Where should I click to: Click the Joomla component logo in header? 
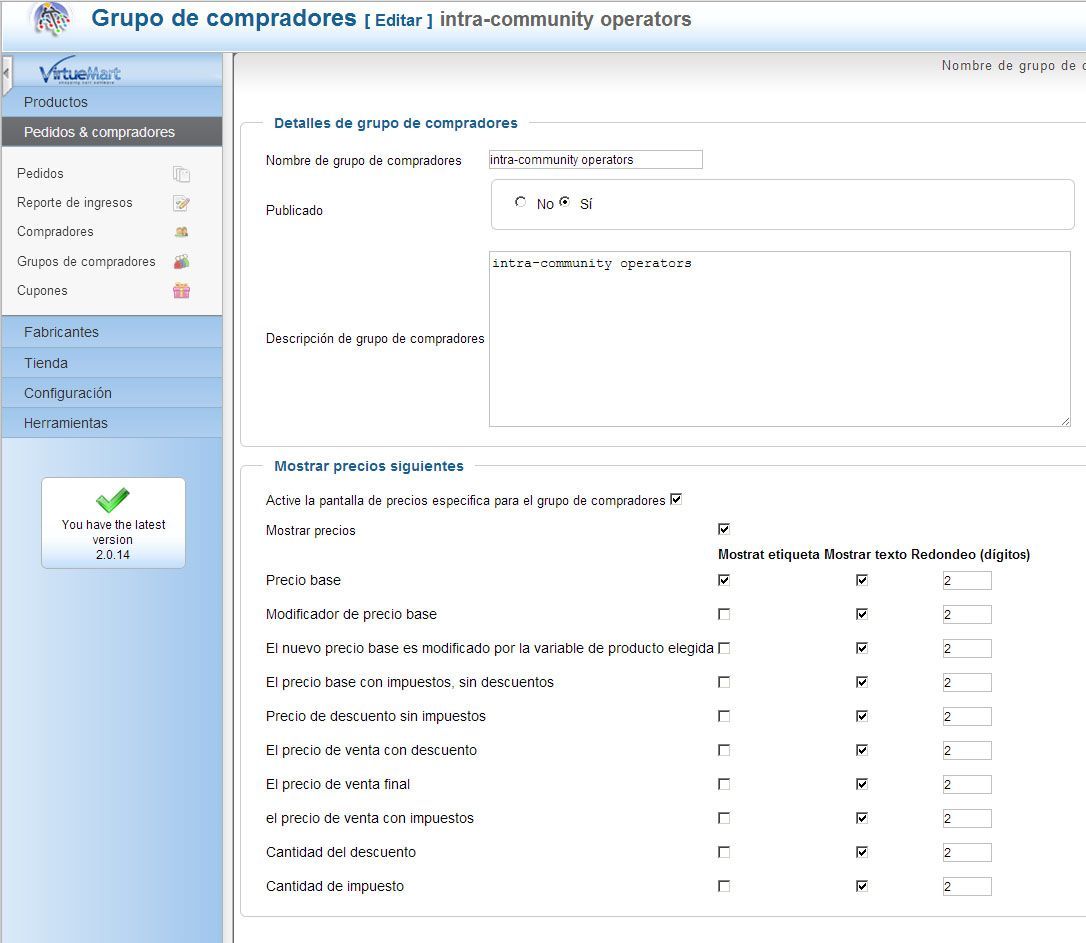click(52, 19)
